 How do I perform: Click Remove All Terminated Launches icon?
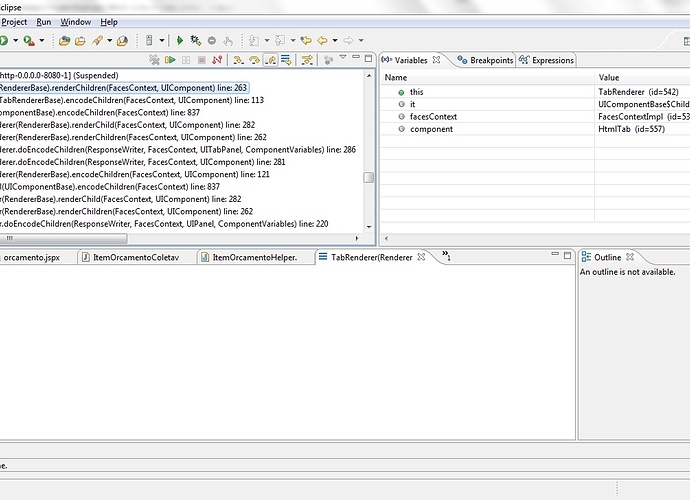tap(154, 61)
